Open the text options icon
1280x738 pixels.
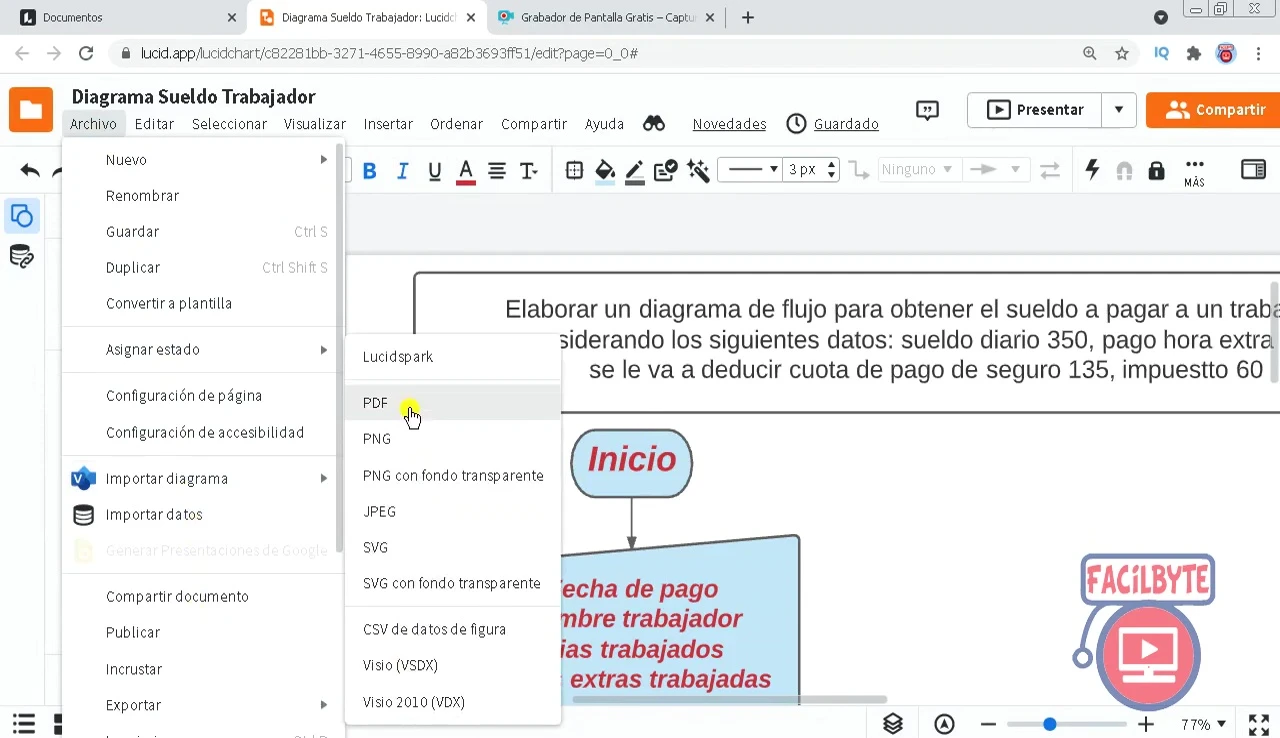[x=529, y=171]
